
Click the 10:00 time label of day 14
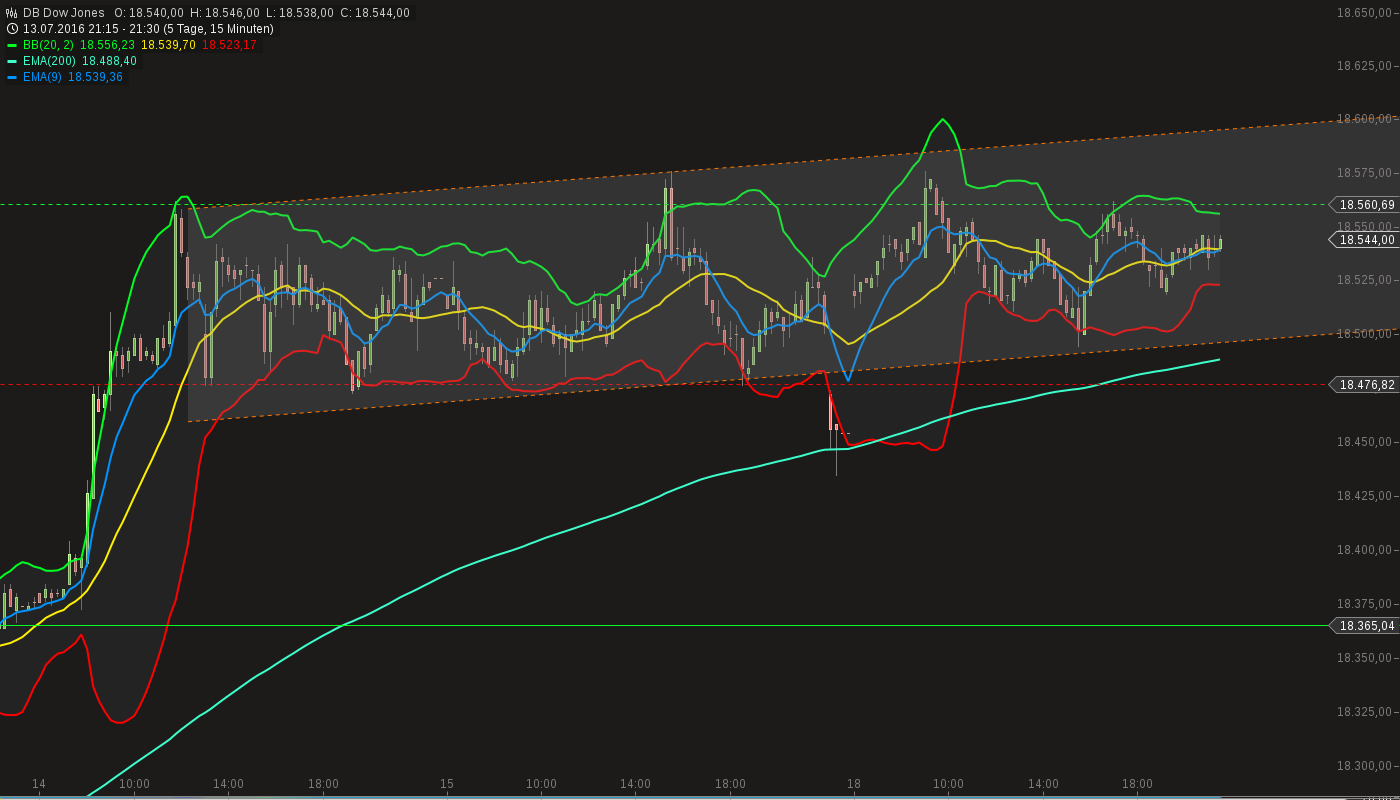[x=134, y=784]
